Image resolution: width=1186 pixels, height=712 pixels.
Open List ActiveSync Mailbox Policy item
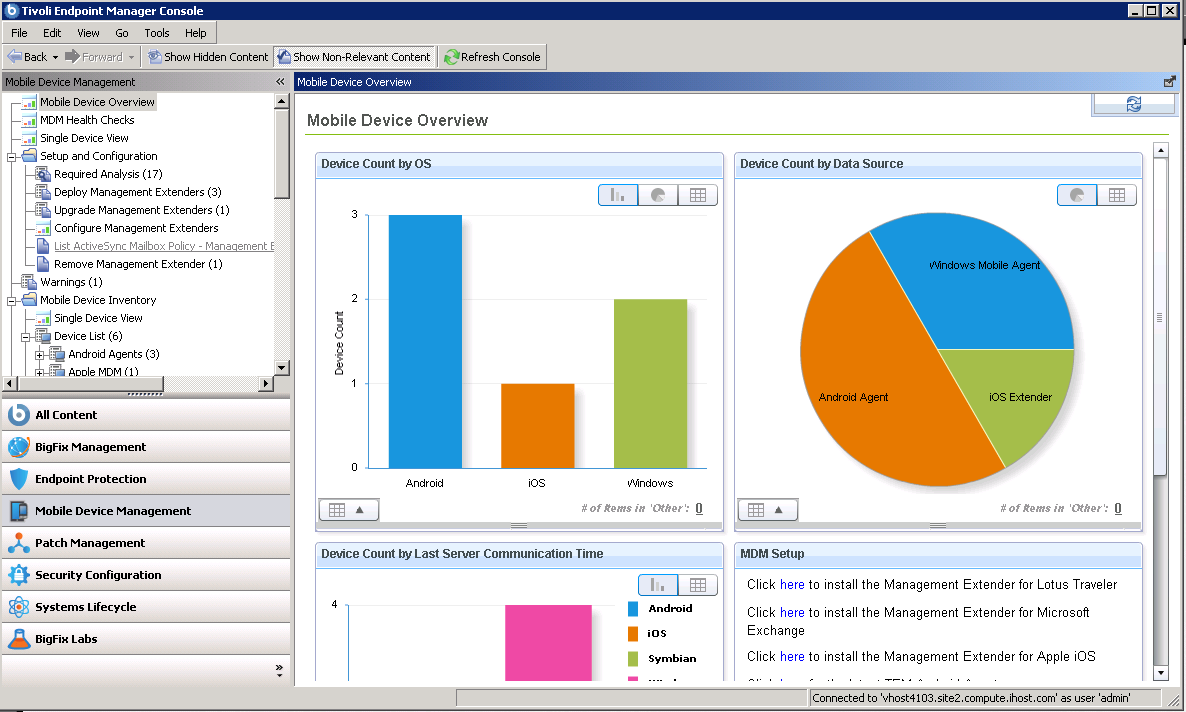tap(163, 246)
